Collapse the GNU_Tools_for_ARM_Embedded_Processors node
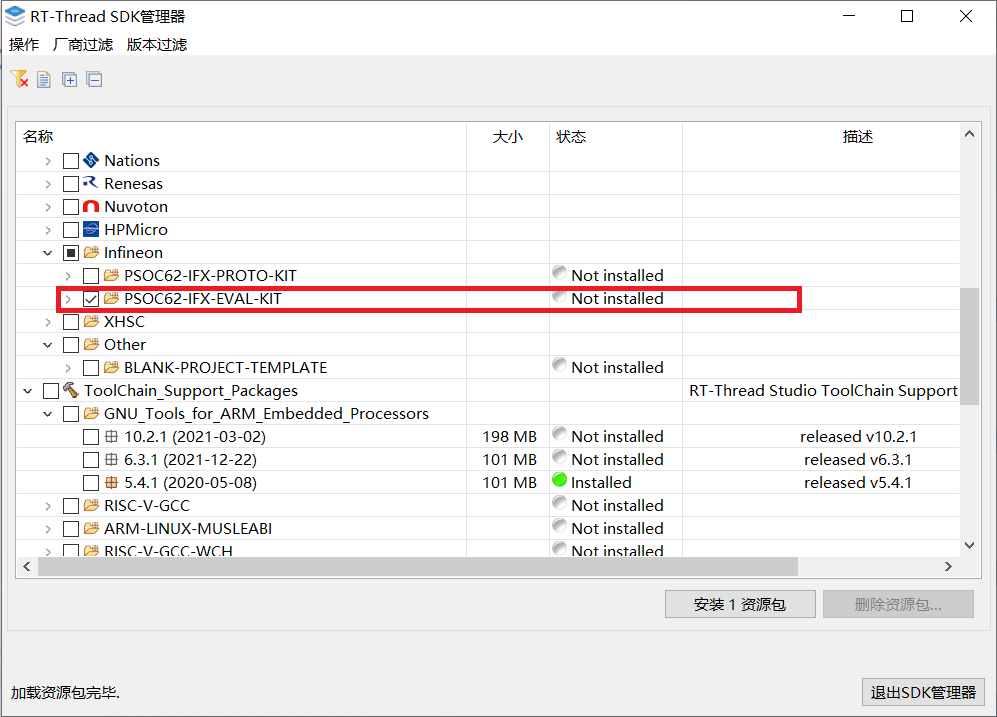The image size is (997, 717). [x=48, y=414]
